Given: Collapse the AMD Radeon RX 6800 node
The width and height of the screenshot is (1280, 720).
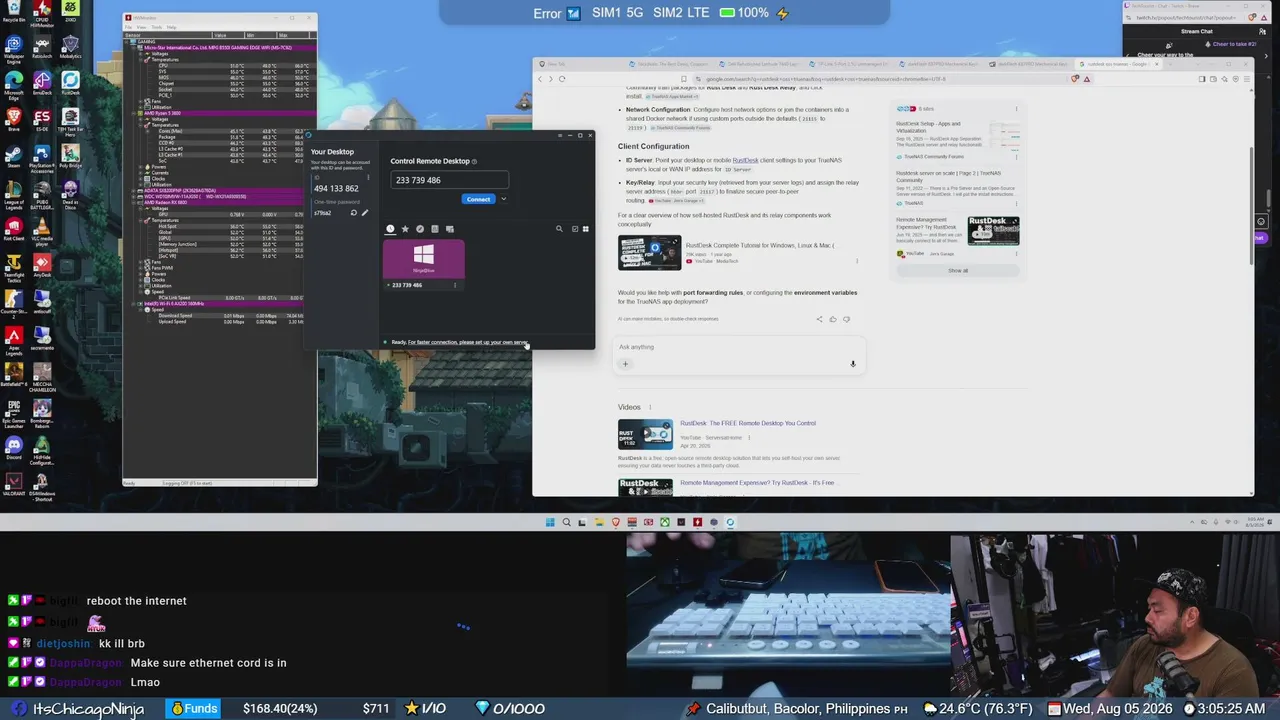Looking at the screenshot, I should (x=135, y=202).
